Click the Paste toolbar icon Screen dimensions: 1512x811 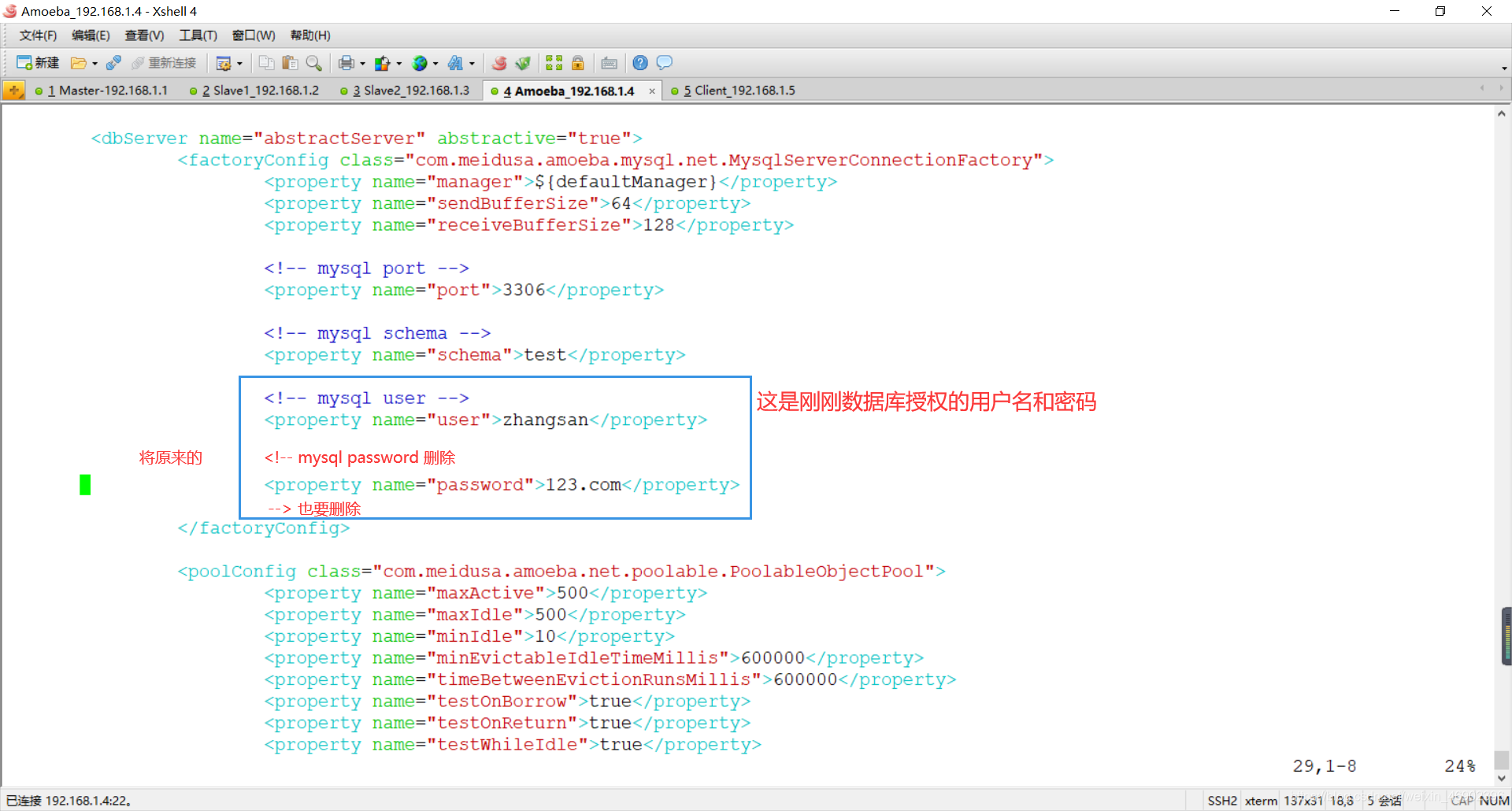click(290, 63)
